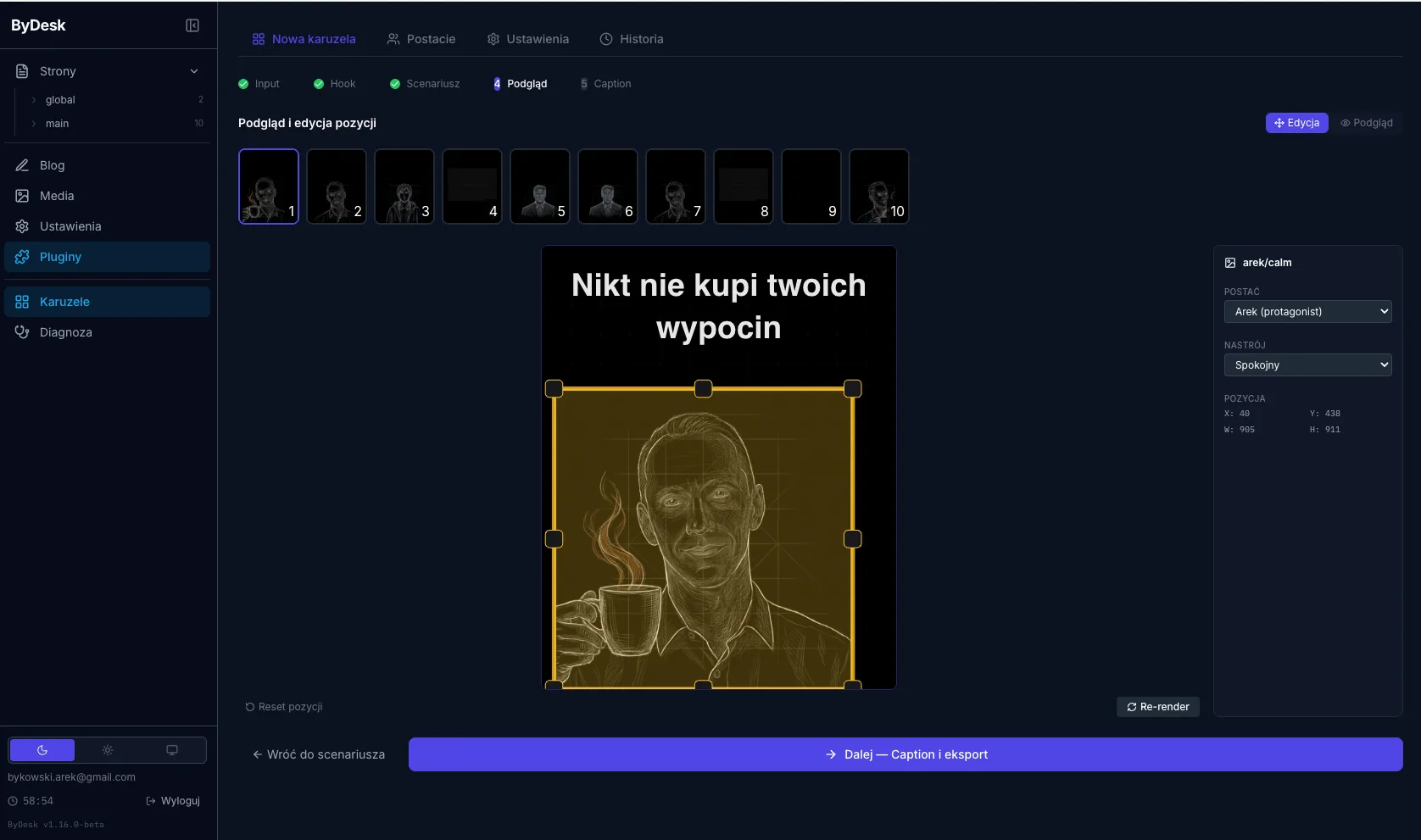Change Nastrój using the Spokojny dropdown
Screen dimensions: 1421x840
click(x=1307, y=364)
